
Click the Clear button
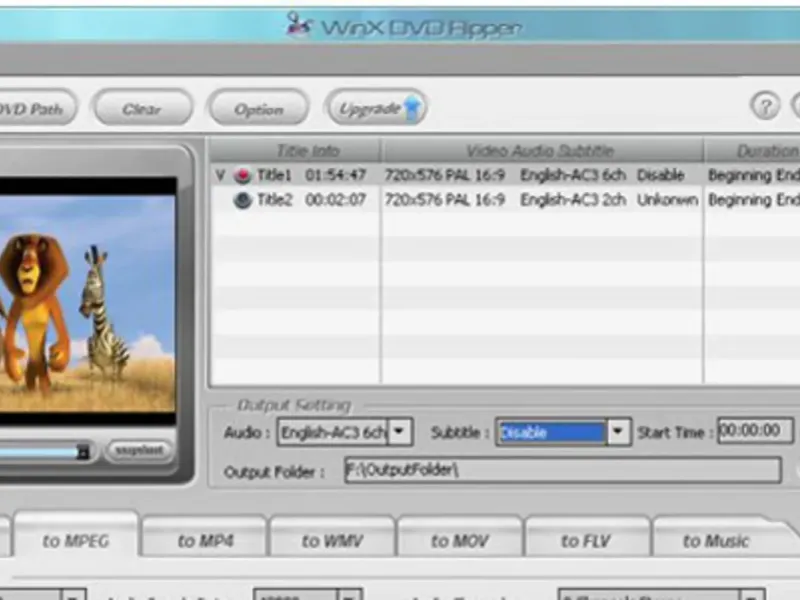coord(143,108)
